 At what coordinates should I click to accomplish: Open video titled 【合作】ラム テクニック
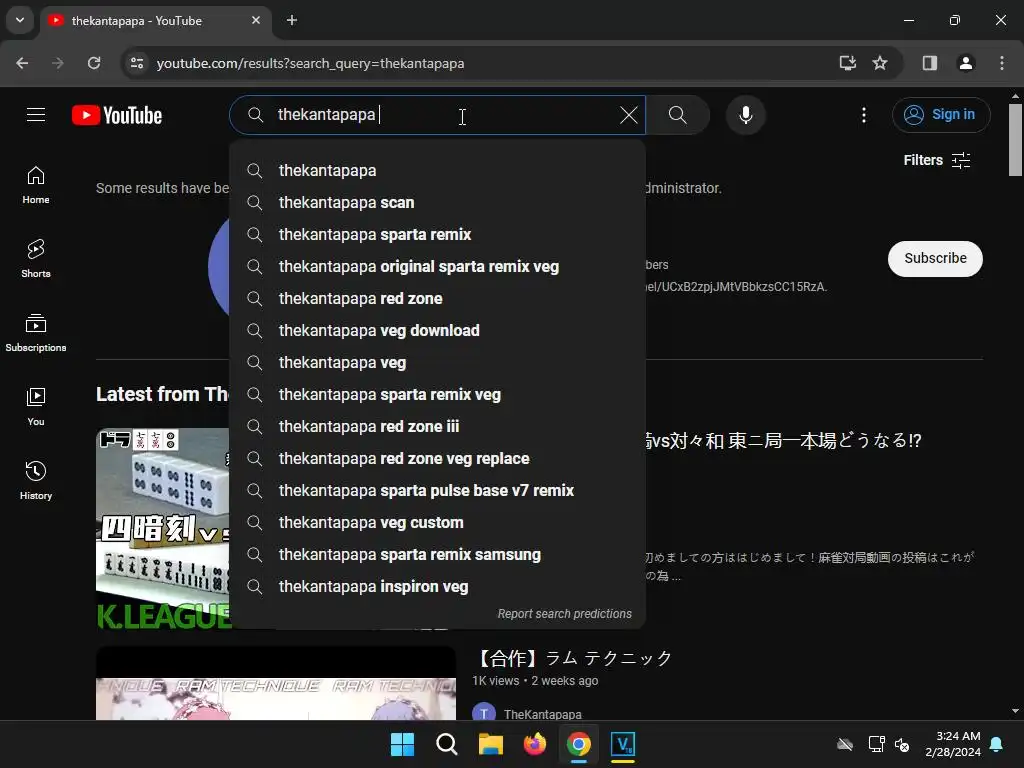click(x=573, y=658)
